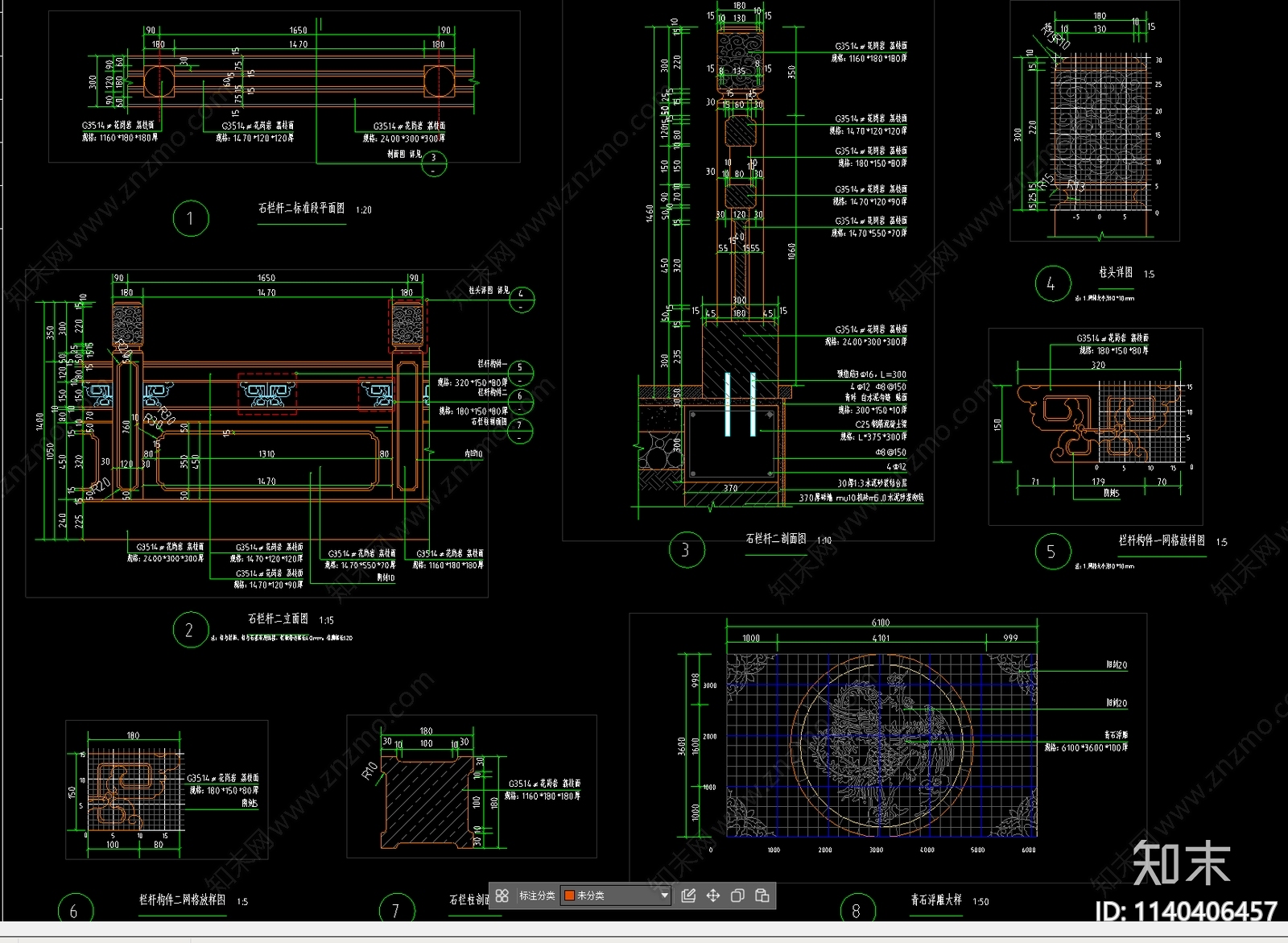Click the orange swatch beside 未分类

(x=569, y=895)
